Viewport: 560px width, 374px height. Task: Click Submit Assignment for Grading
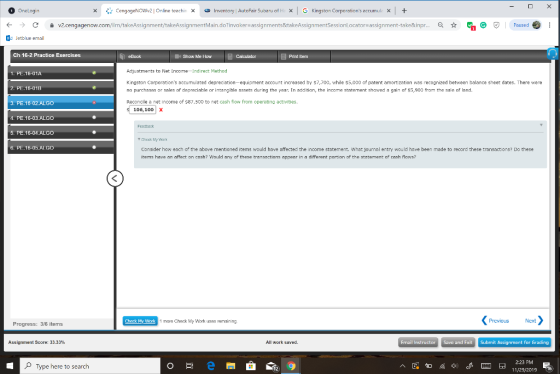(514, 342)
